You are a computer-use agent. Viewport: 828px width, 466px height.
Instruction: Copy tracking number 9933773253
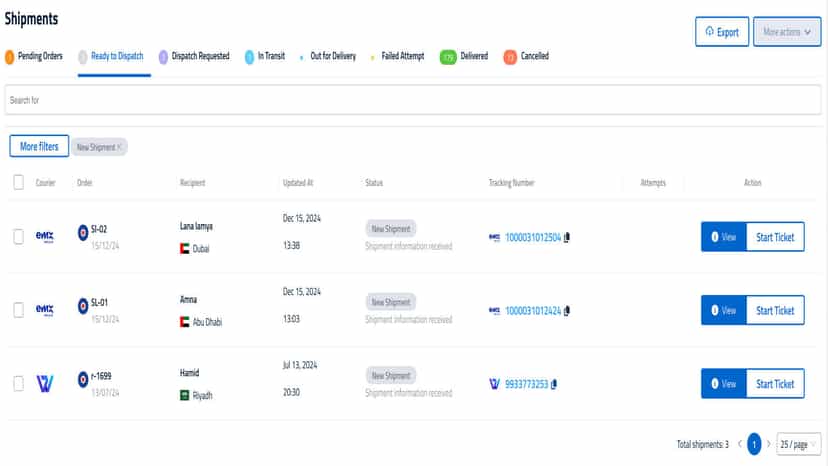coord(554,384)
